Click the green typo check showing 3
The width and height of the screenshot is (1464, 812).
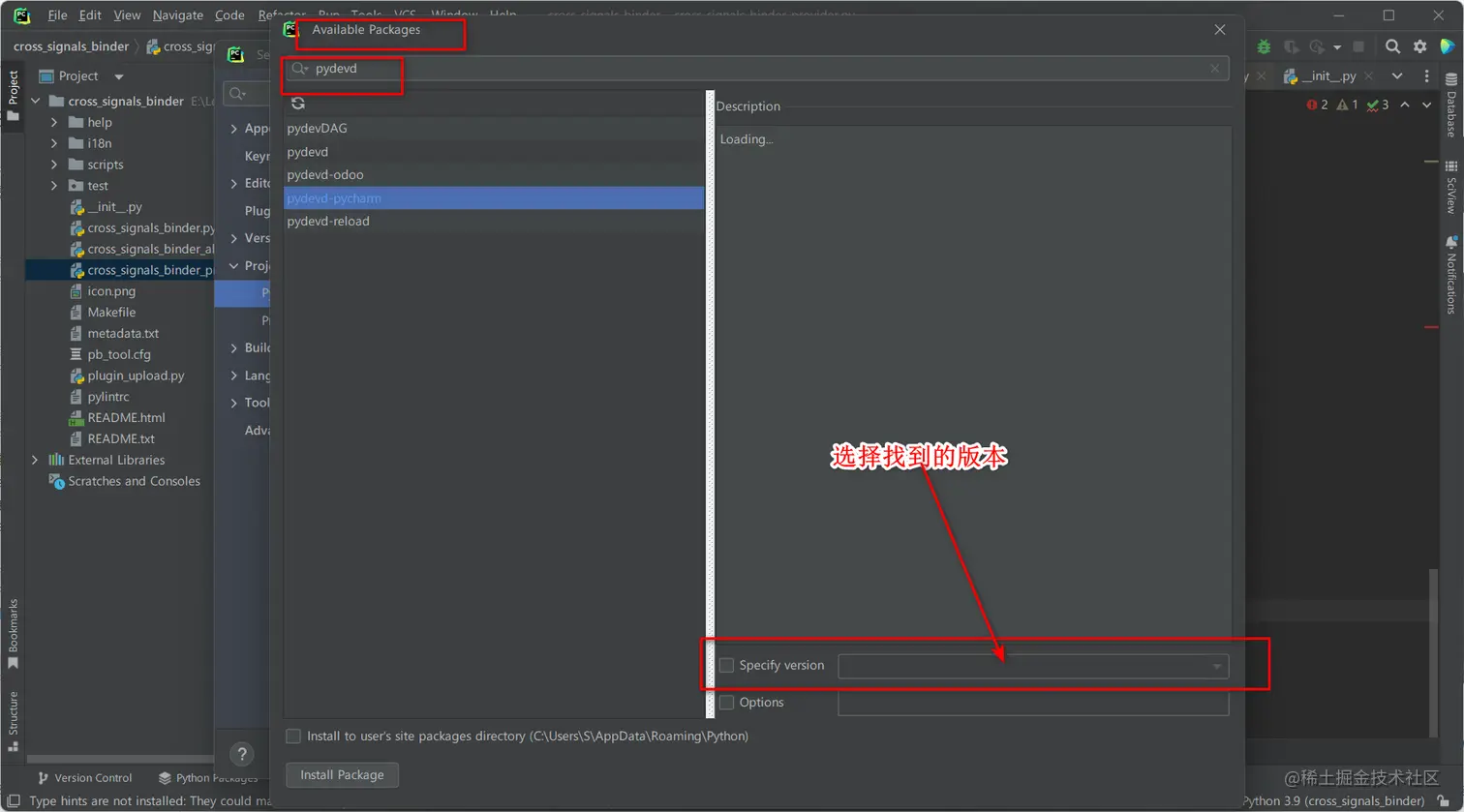click(1378, 105)
